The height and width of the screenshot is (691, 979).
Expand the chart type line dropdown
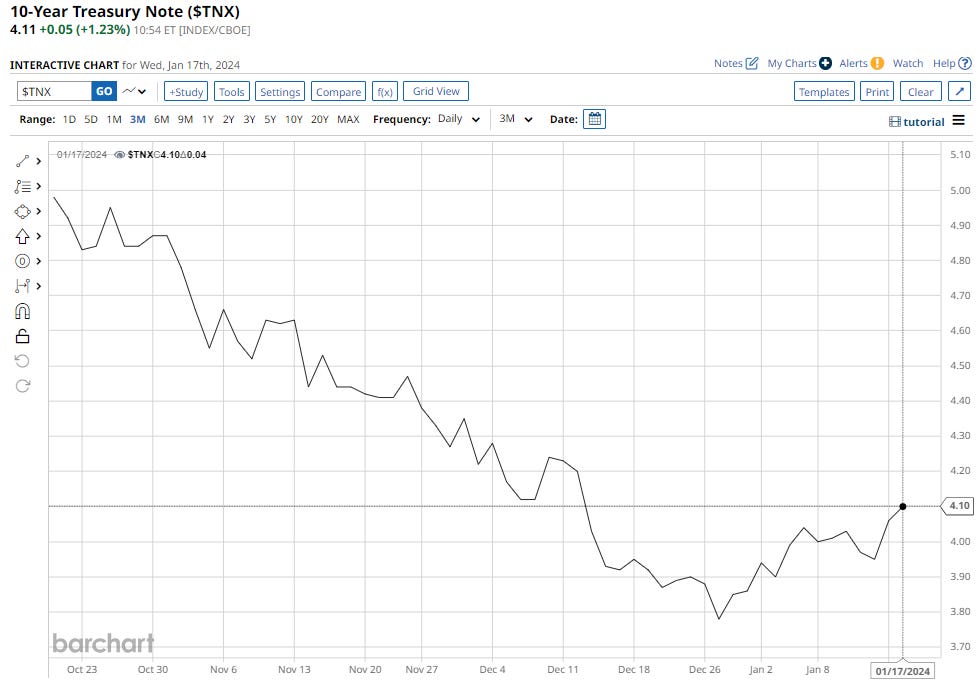[135, 91]
